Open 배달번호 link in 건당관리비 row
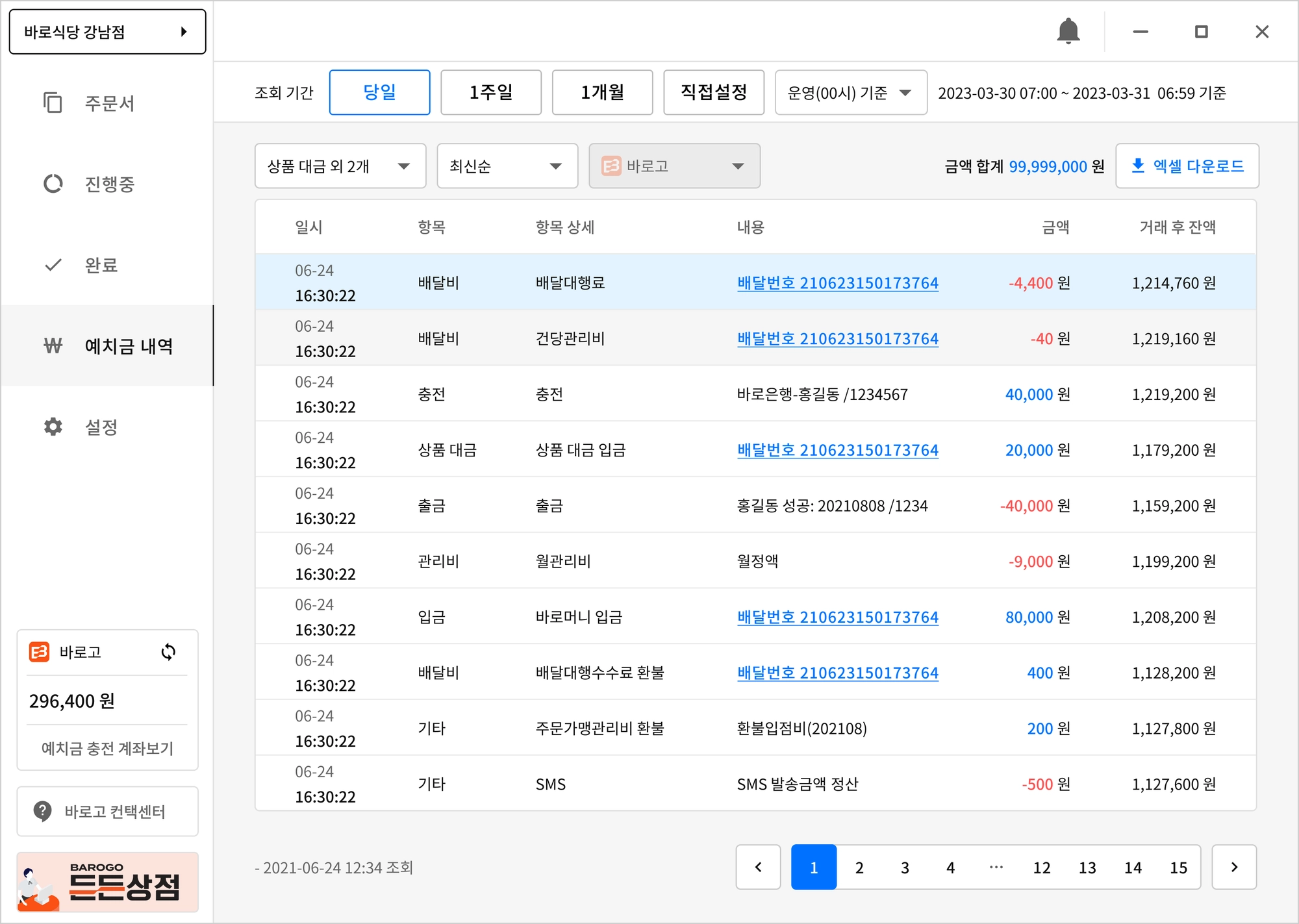Image resolution: width=1299 pixels, height=924 pixels. tap(837, 339)
